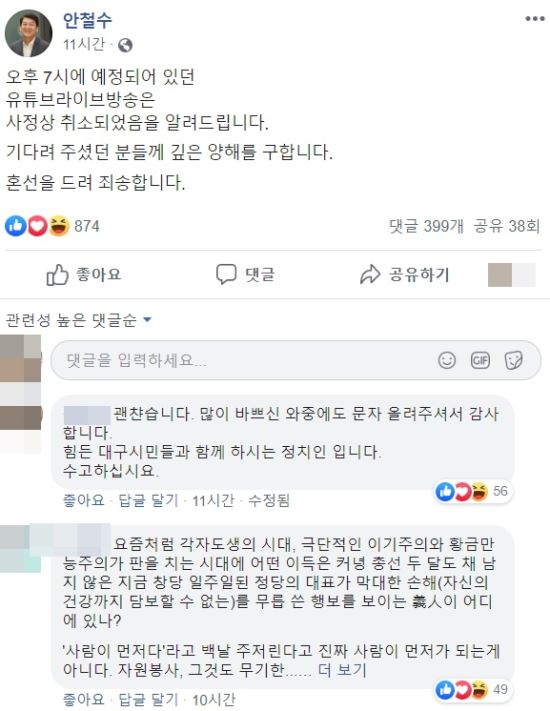Image resolution: width=550 pixels, height=711 pixels.
Task: Click the 공유하기 share button
Action: point(404,275)
